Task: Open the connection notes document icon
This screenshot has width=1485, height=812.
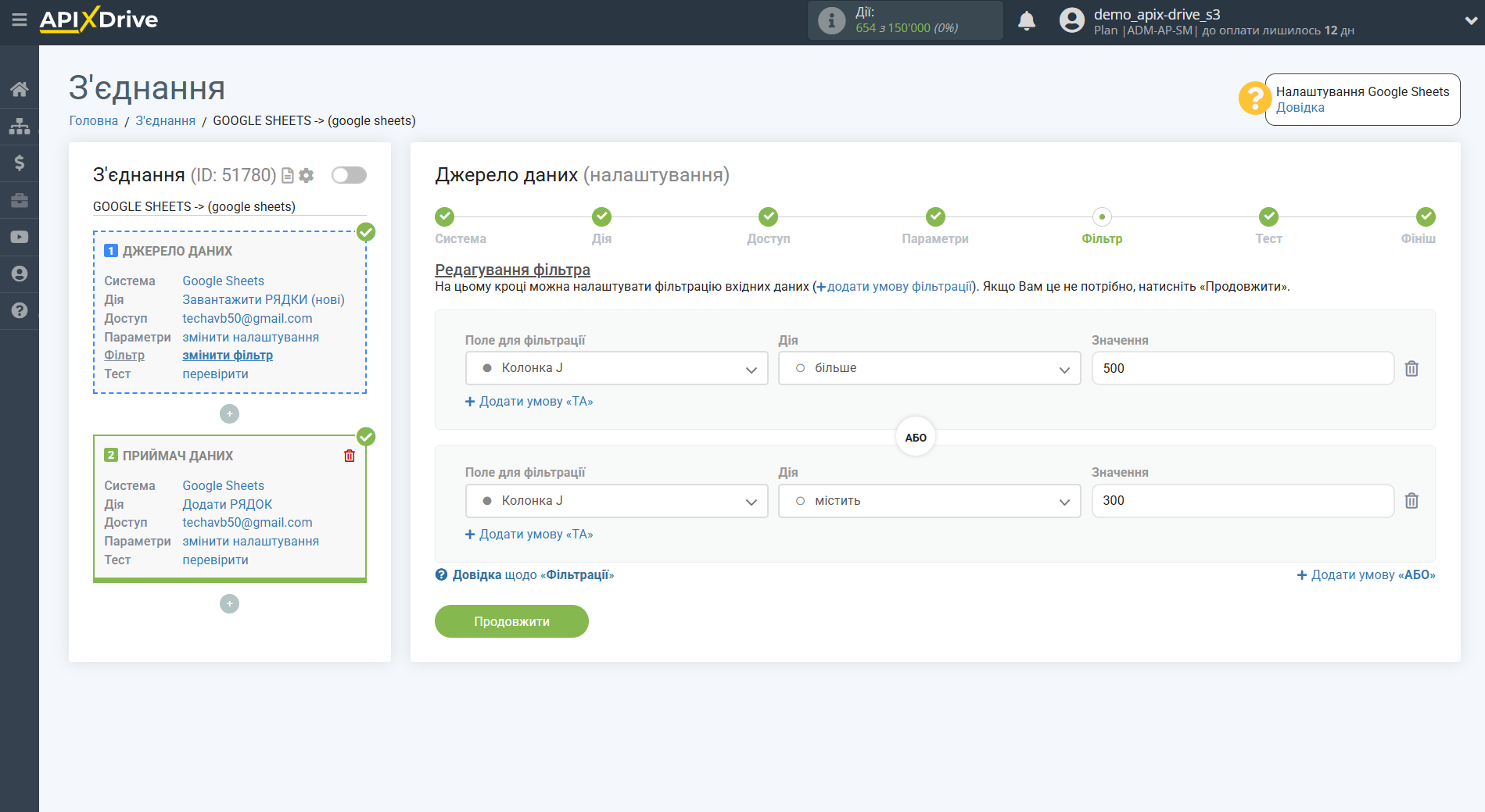Action: click(288, 176)
